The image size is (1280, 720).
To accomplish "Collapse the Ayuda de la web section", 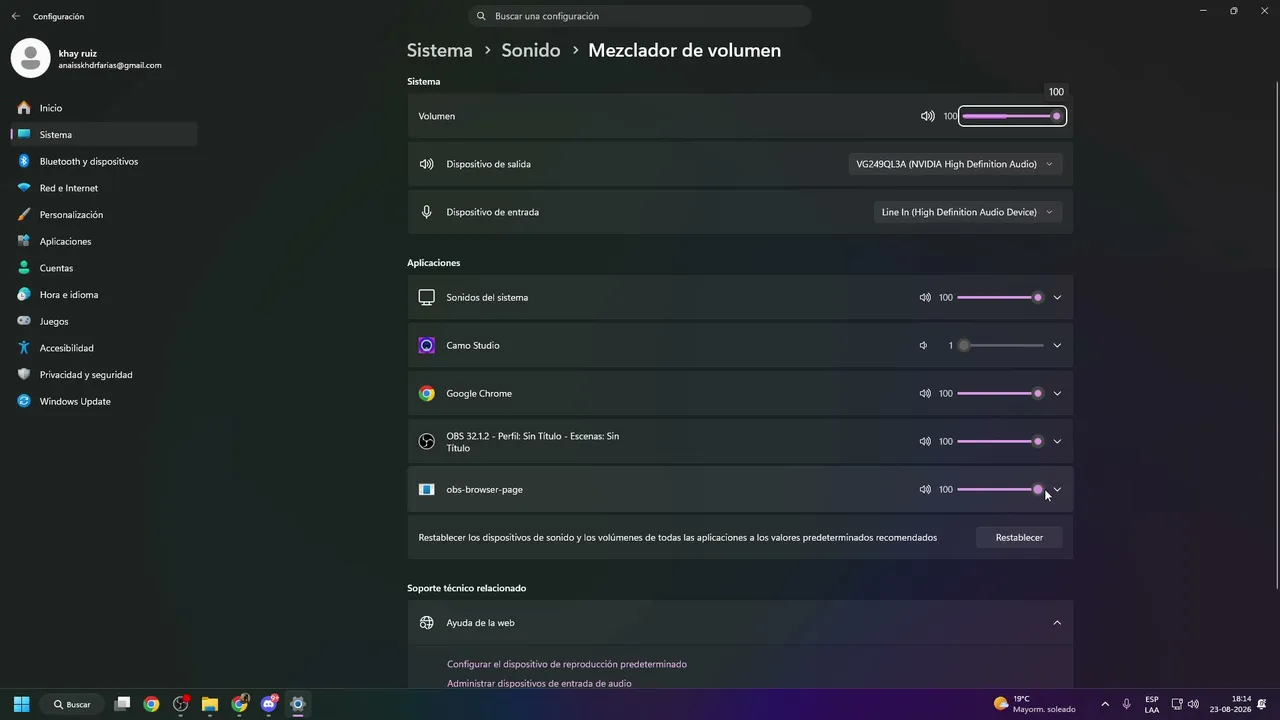I will coord(1057,622).
